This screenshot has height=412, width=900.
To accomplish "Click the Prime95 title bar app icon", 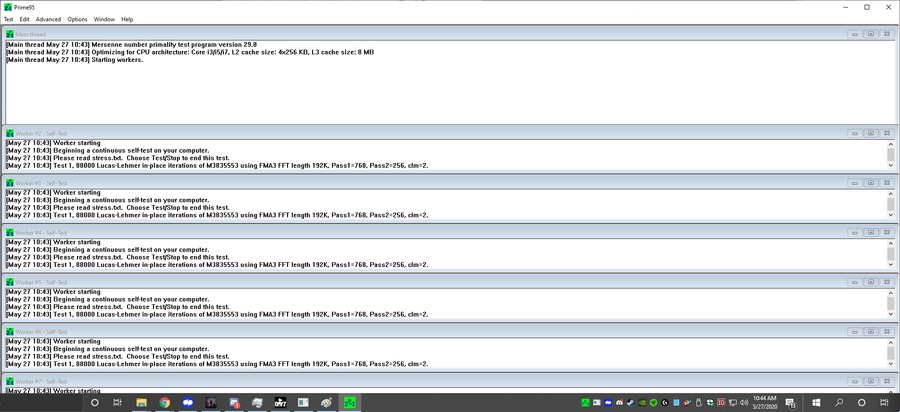I will [9, 7].
